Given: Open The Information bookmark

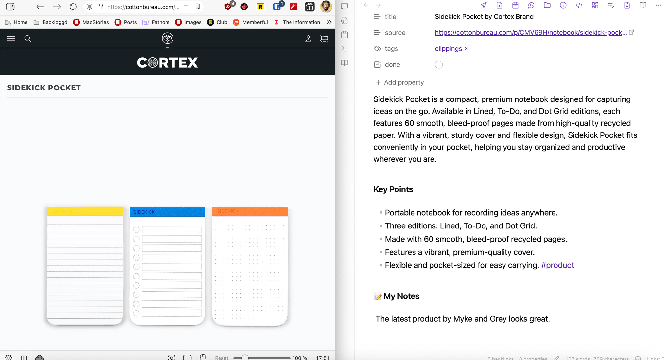Looking at the screenshot, I should click(x=298, y=22).
